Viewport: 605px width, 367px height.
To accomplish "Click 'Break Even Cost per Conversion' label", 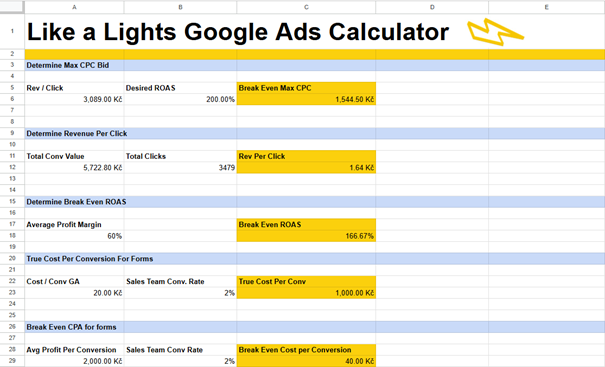I will click(x=295, y=350).
